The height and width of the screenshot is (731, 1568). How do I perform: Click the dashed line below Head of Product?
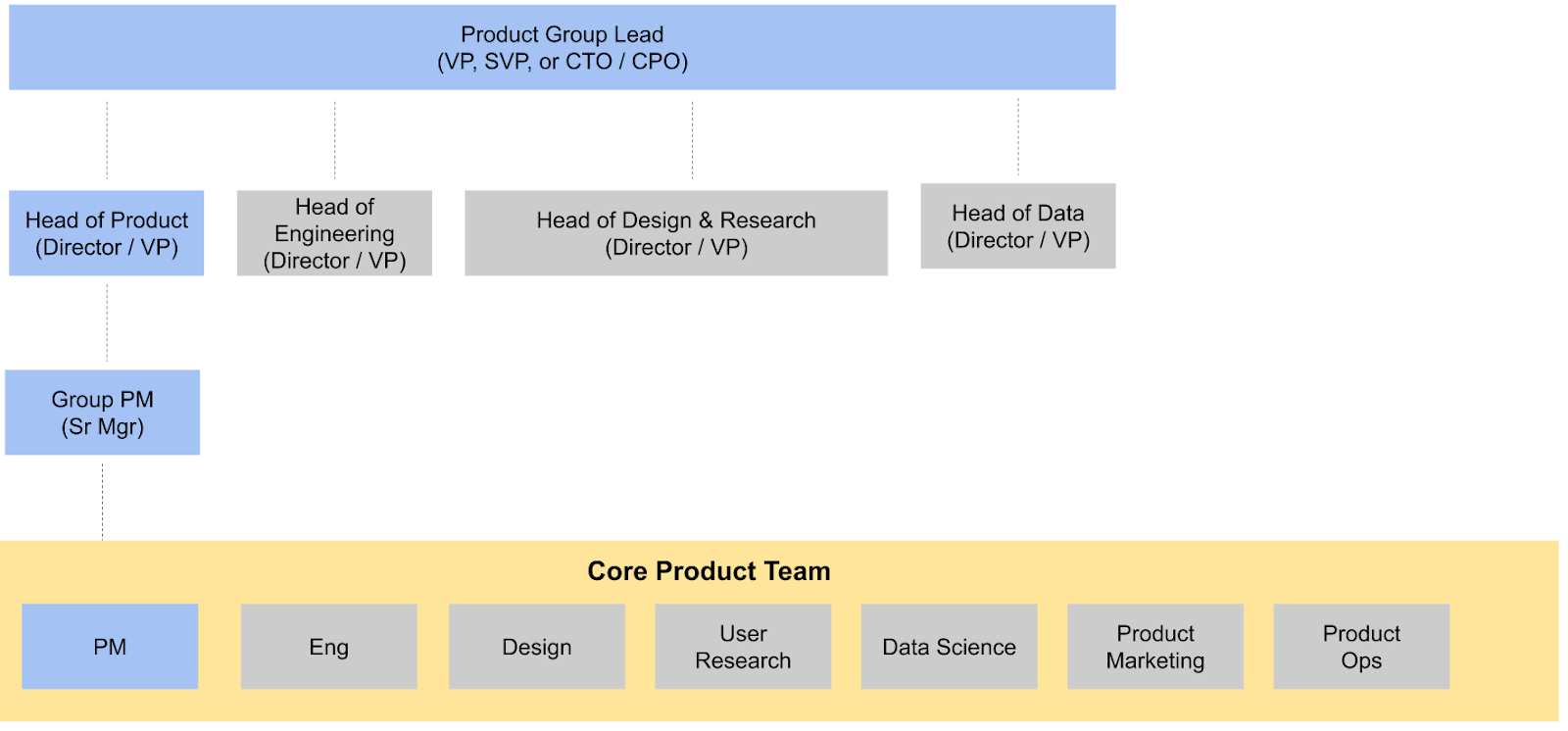107,322
